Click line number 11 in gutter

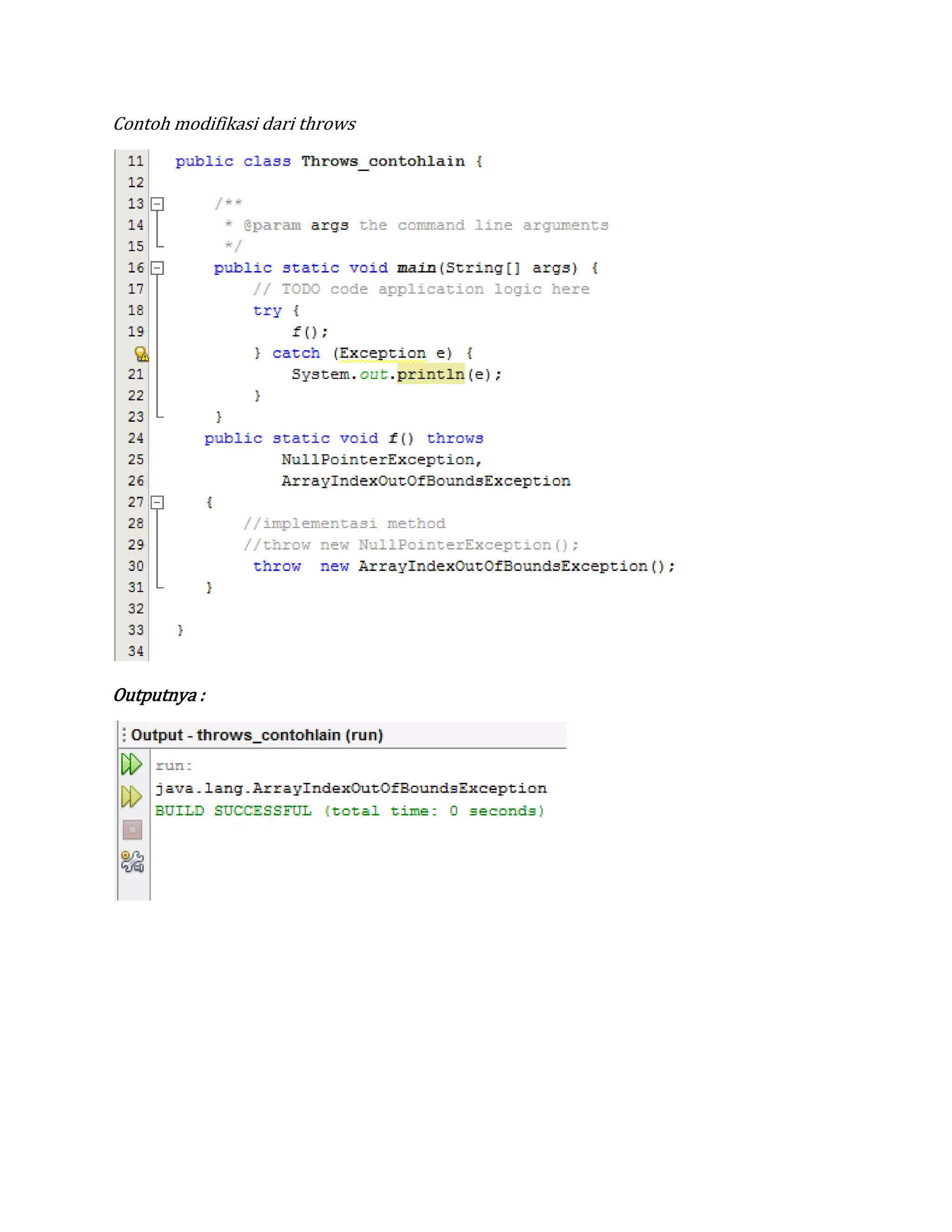pyautogui.click(x=135, y=161)
